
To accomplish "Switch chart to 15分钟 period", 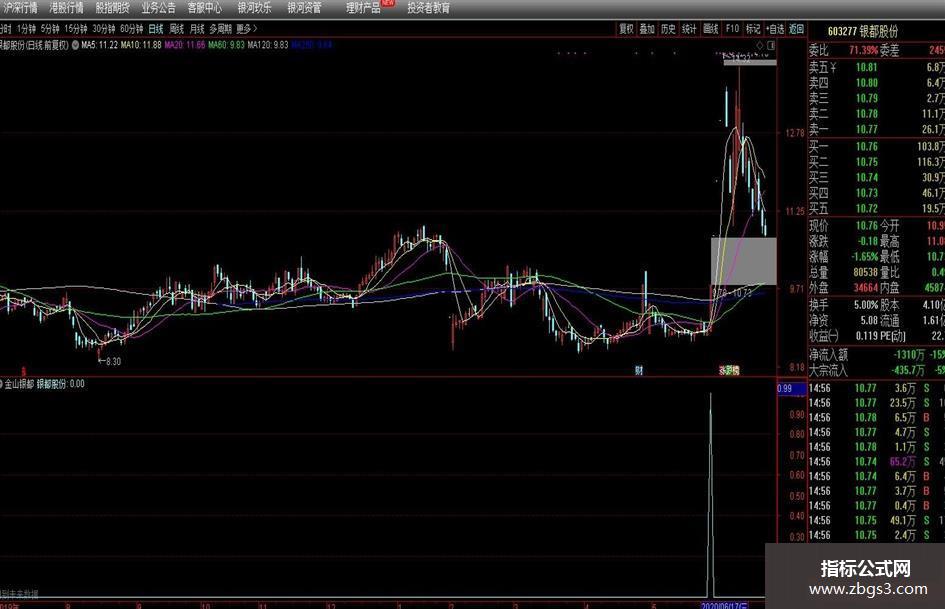I will 76,28.
